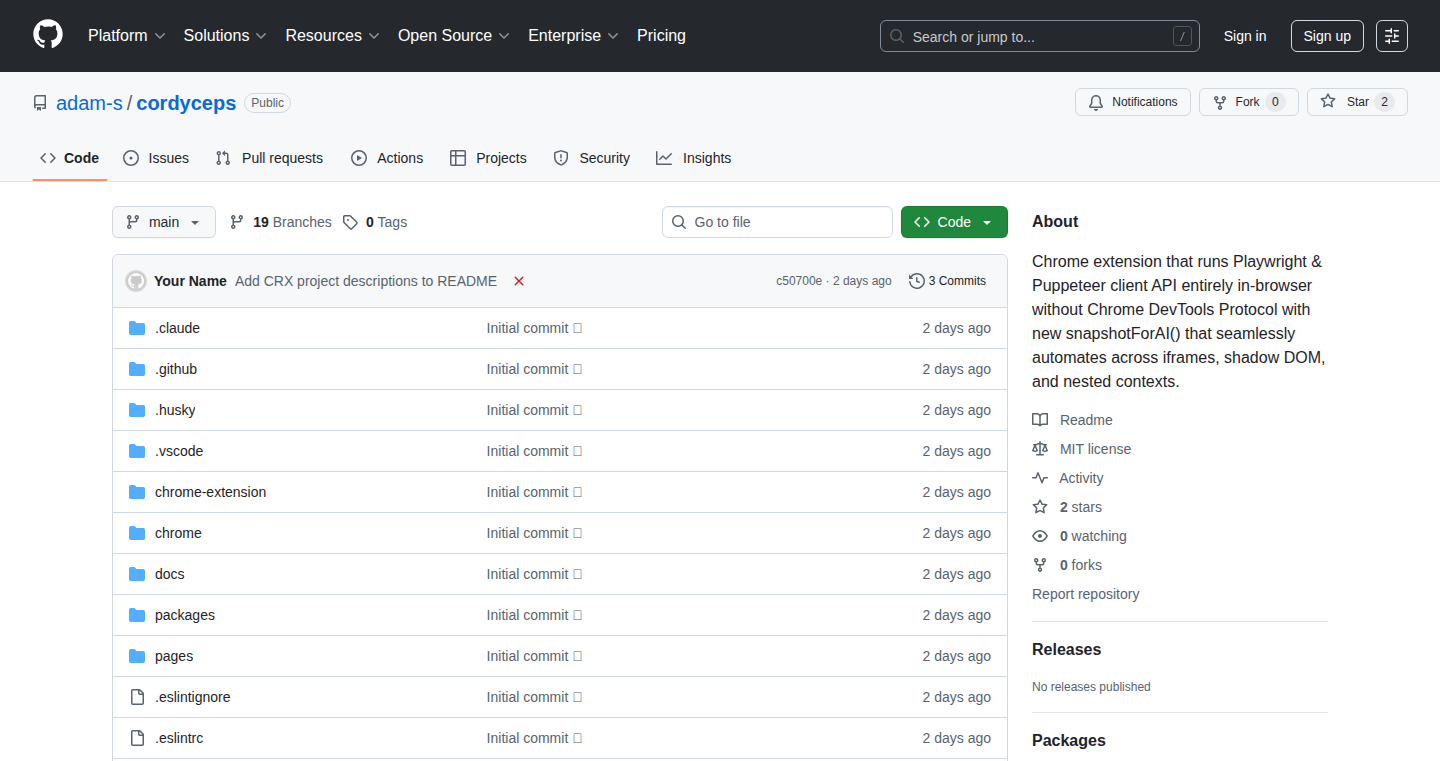Click the Notifications bell button

(x=1133, y=102)
